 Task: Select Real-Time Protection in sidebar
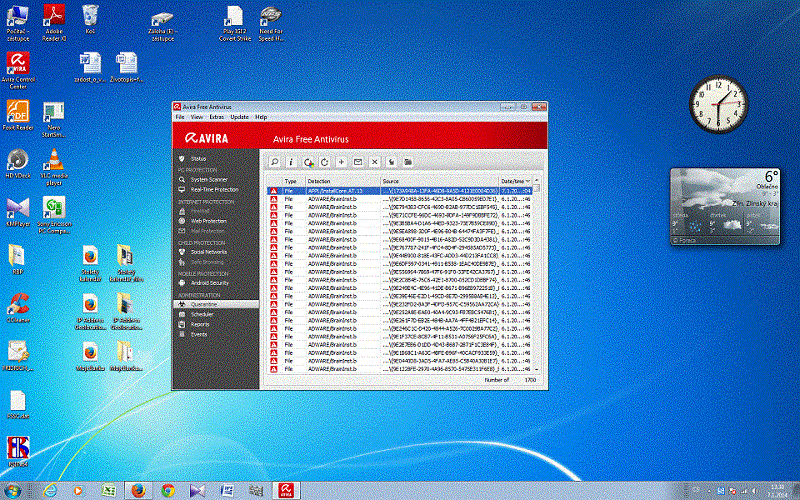(214, 189)
